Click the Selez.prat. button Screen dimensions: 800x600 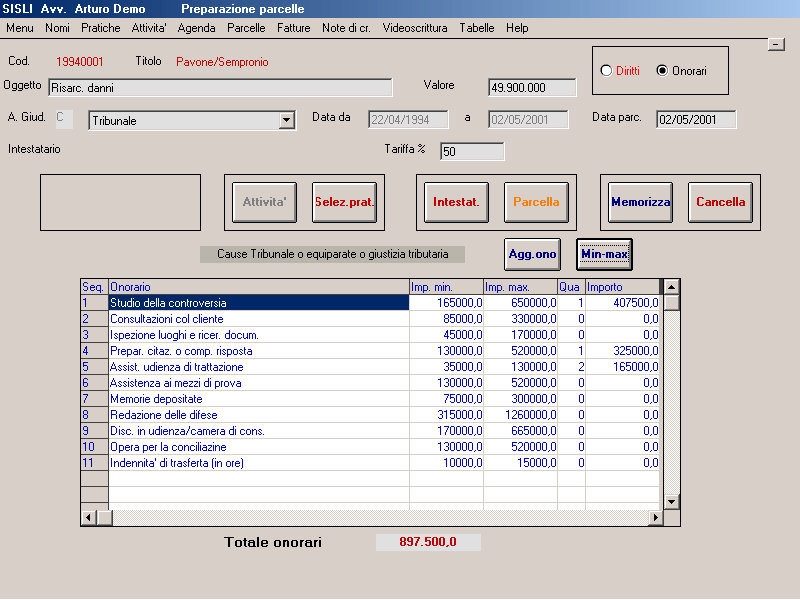click(x=344, y=202)
